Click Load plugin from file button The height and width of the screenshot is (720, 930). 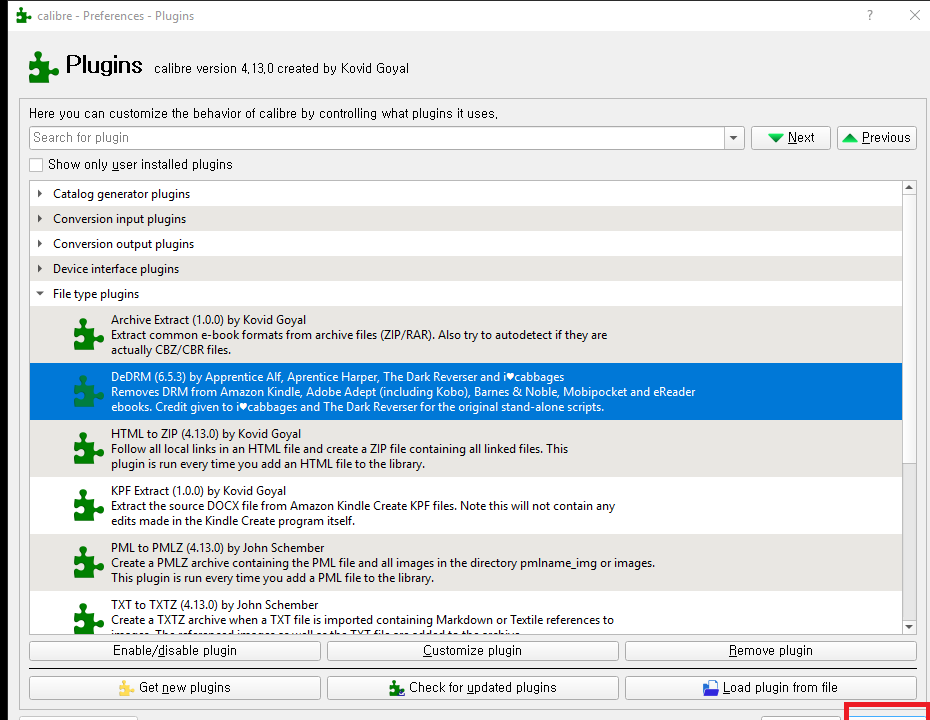tap(771, 688)
